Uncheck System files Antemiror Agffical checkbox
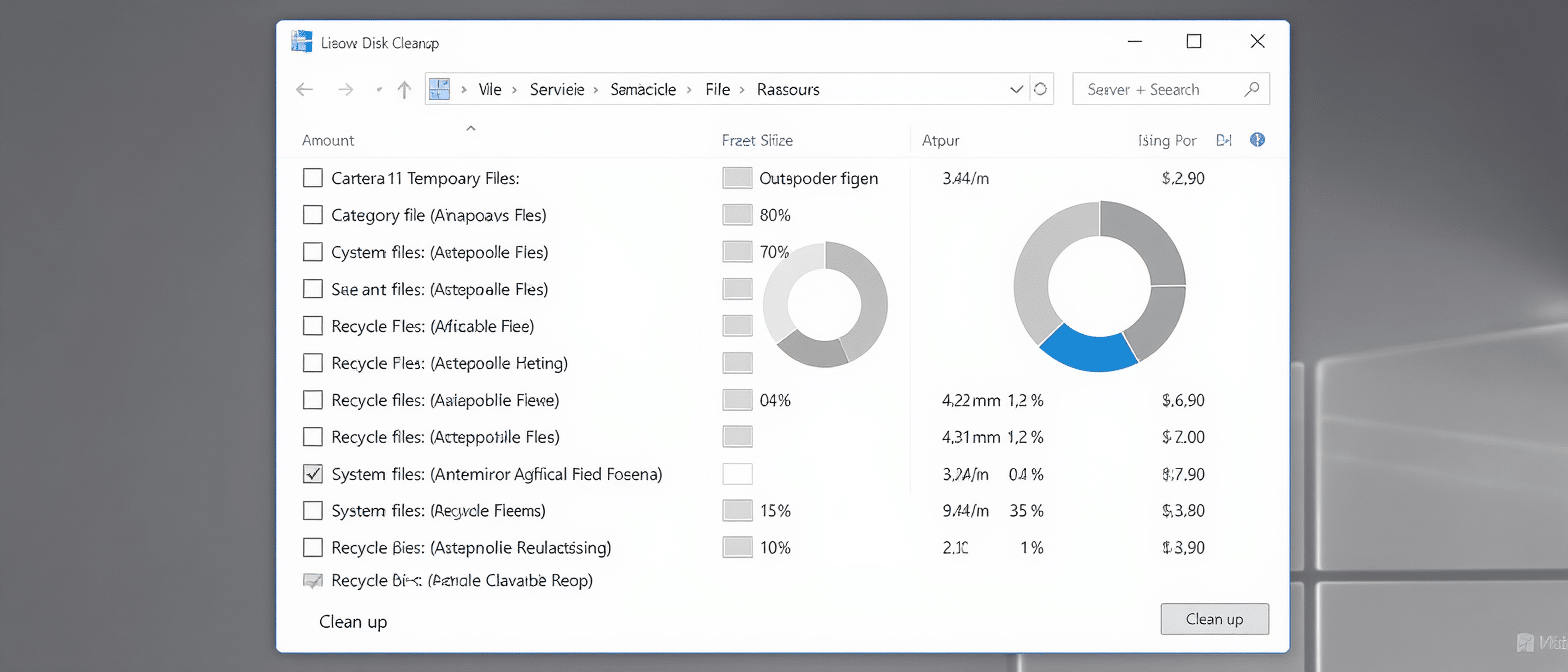The width and height of the screenshot is (1568, 672). tap(313, 474)
